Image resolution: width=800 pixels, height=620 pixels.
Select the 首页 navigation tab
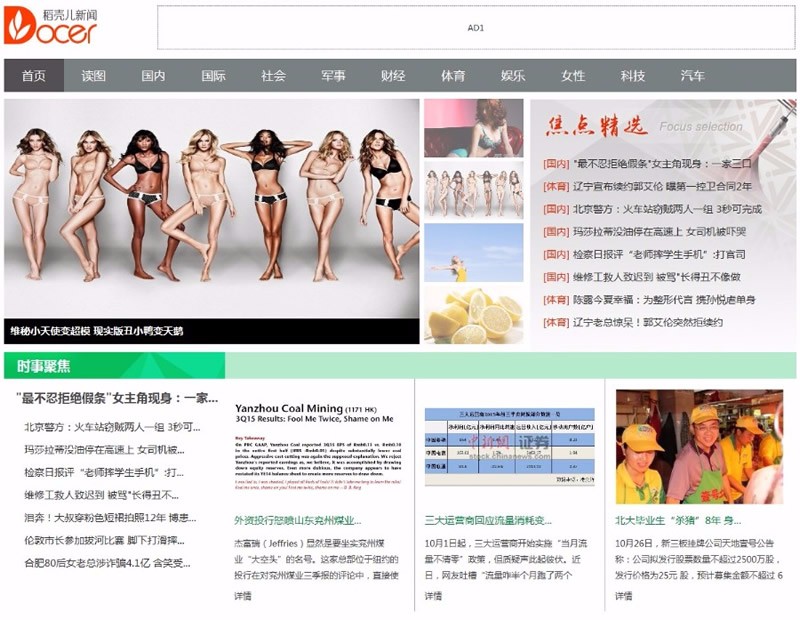(x=32, y=74)
